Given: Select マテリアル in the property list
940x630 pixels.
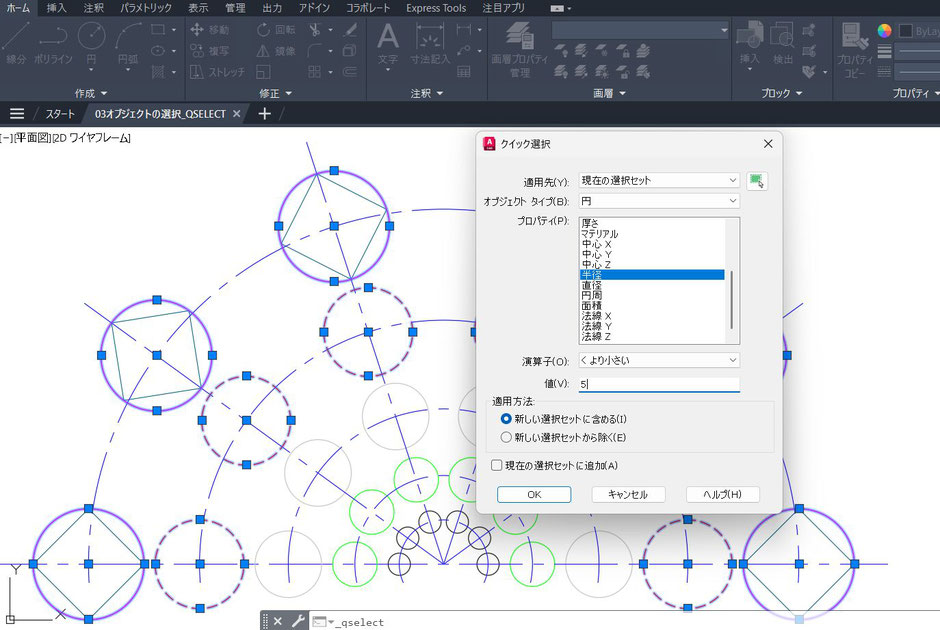Looking at the screenshot, I should (599, 234).
